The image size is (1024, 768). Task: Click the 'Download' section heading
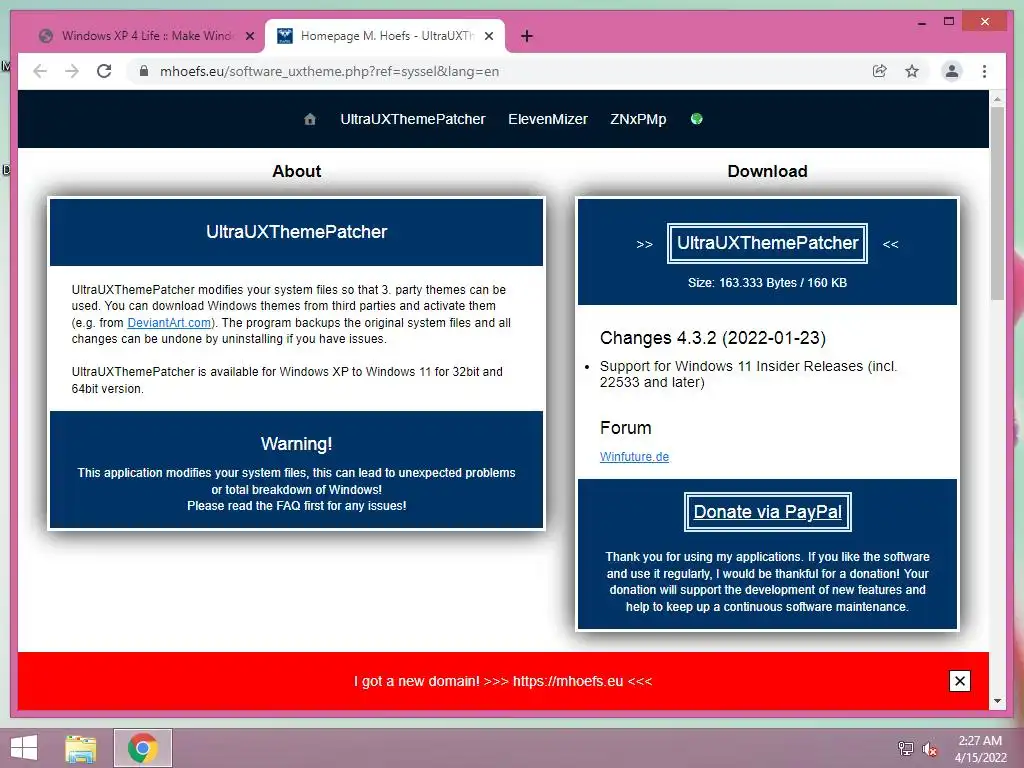[767, 171]
